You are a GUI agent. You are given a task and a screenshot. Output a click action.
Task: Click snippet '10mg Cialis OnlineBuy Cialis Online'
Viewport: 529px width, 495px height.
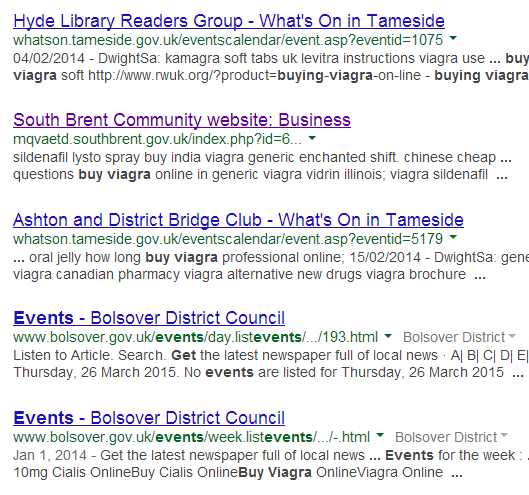238,472
